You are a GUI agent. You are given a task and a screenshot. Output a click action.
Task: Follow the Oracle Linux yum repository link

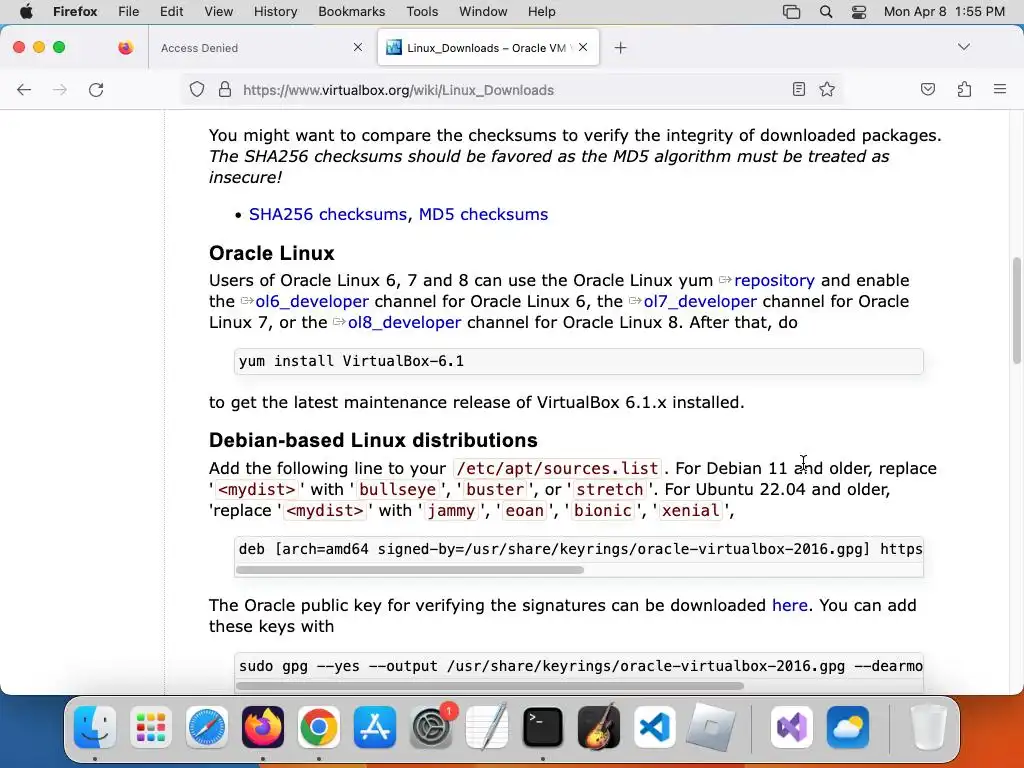774,280
